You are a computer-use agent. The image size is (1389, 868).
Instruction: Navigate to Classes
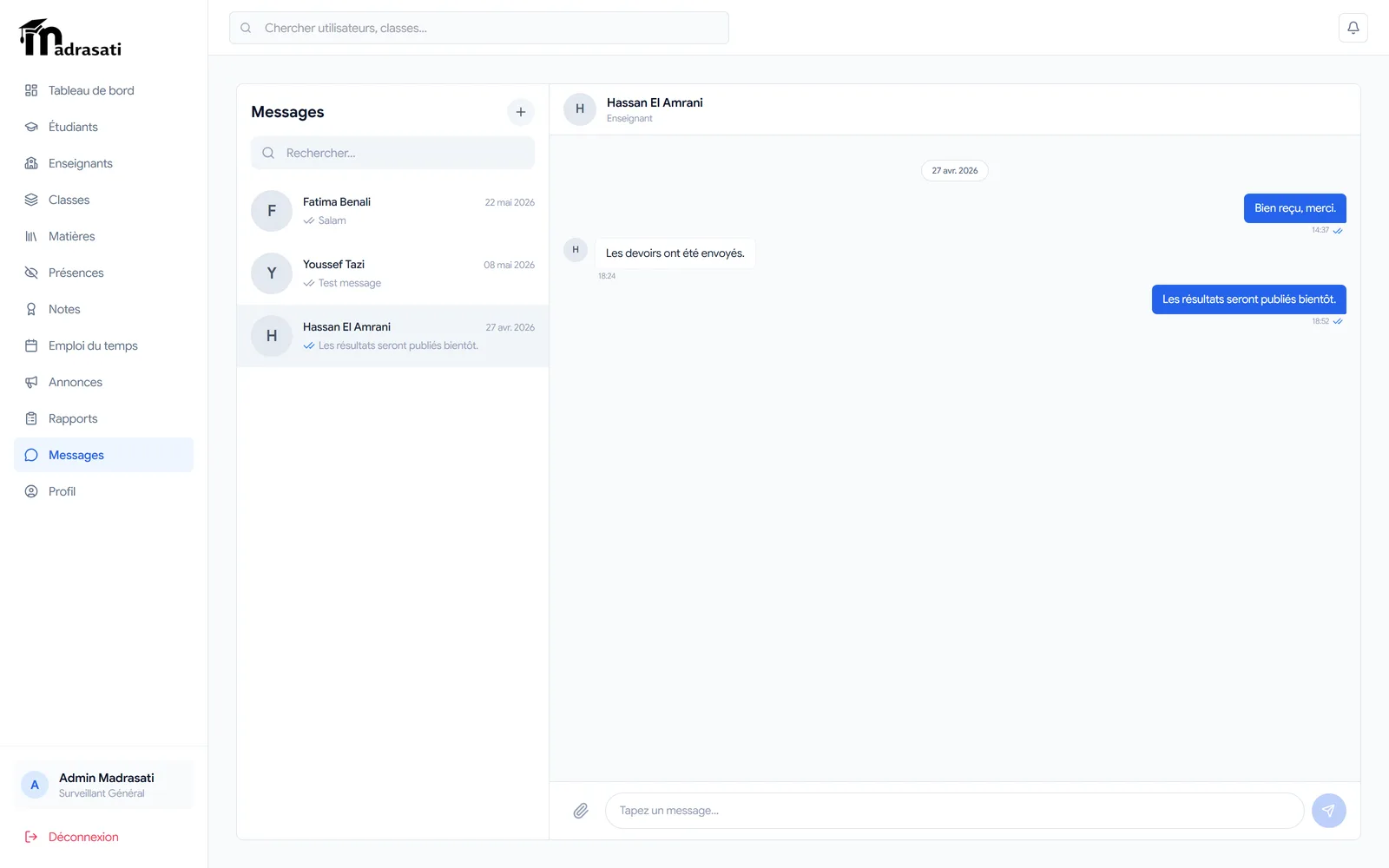click(x=103, y=200)
